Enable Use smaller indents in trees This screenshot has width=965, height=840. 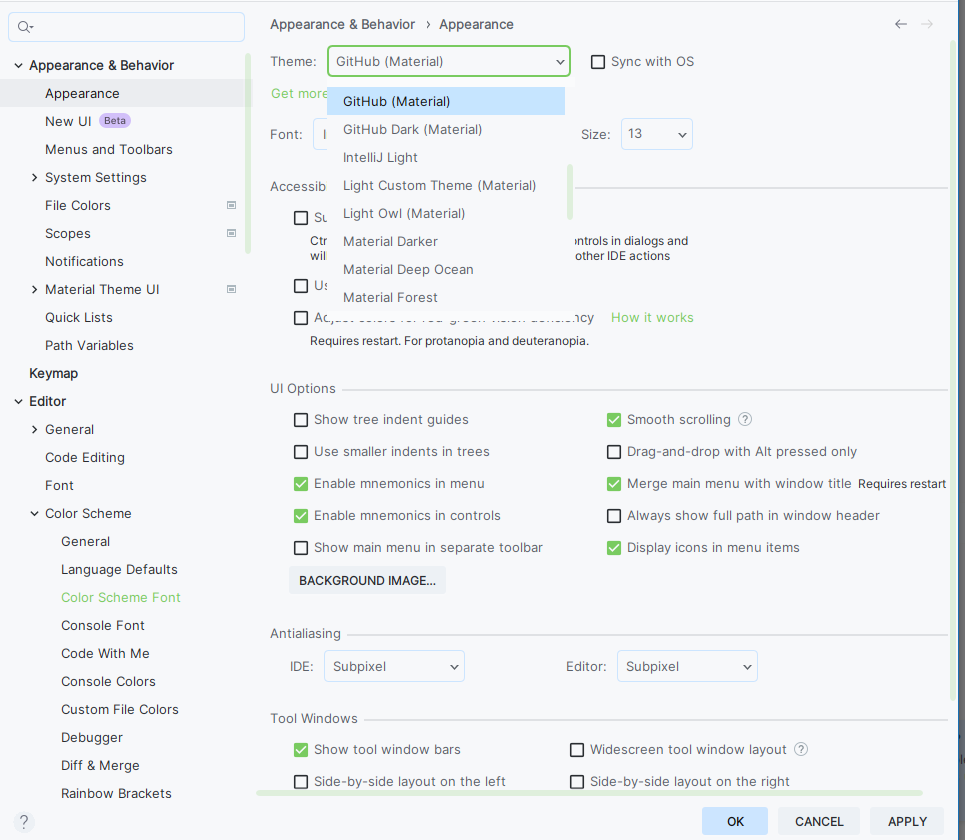301,452
